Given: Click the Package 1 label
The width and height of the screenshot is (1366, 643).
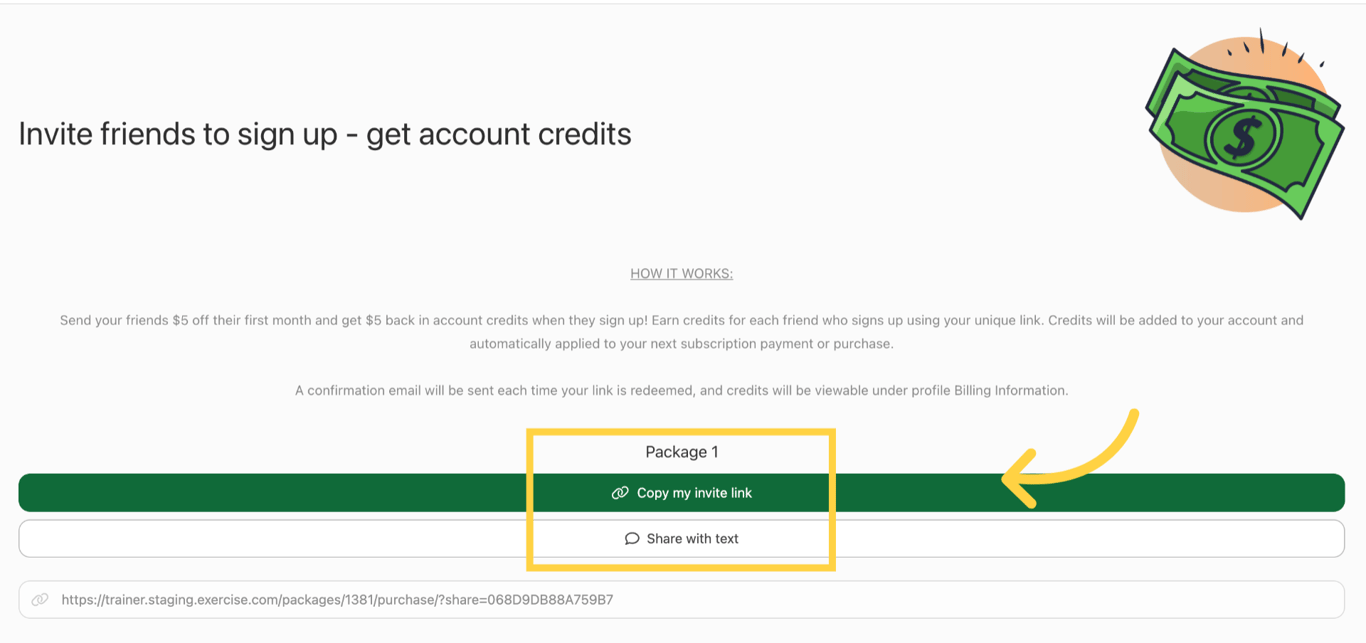Looking at the screenshot, I should 681,451.
